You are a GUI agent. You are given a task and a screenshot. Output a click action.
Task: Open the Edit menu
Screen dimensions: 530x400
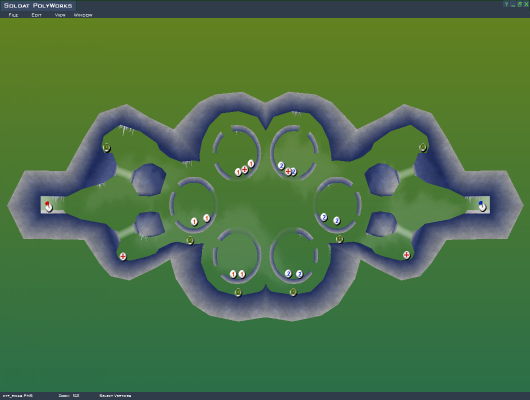(x=37, y=15)
